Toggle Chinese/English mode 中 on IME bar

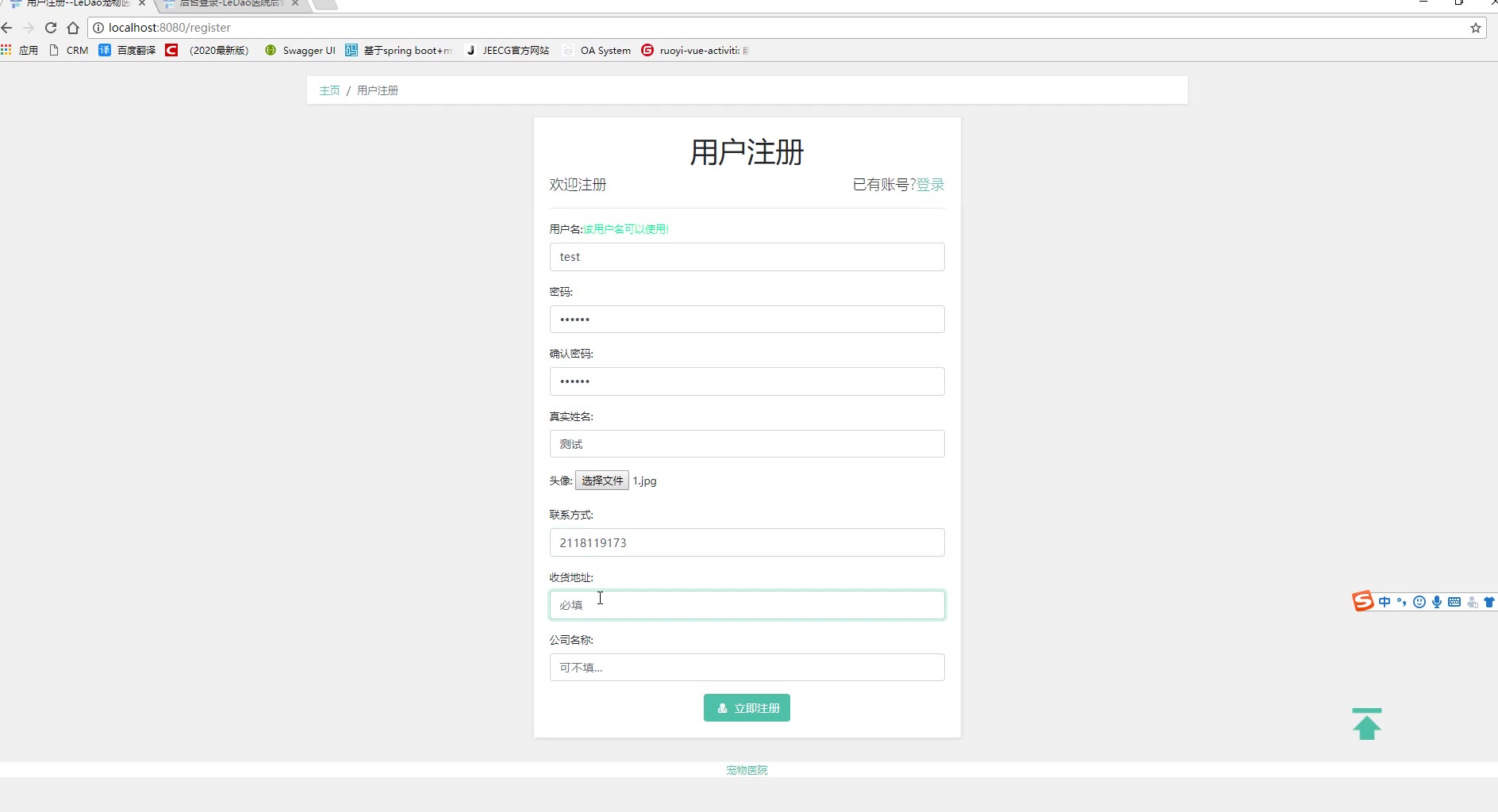pyautogui.click(x=1385, y=602)
